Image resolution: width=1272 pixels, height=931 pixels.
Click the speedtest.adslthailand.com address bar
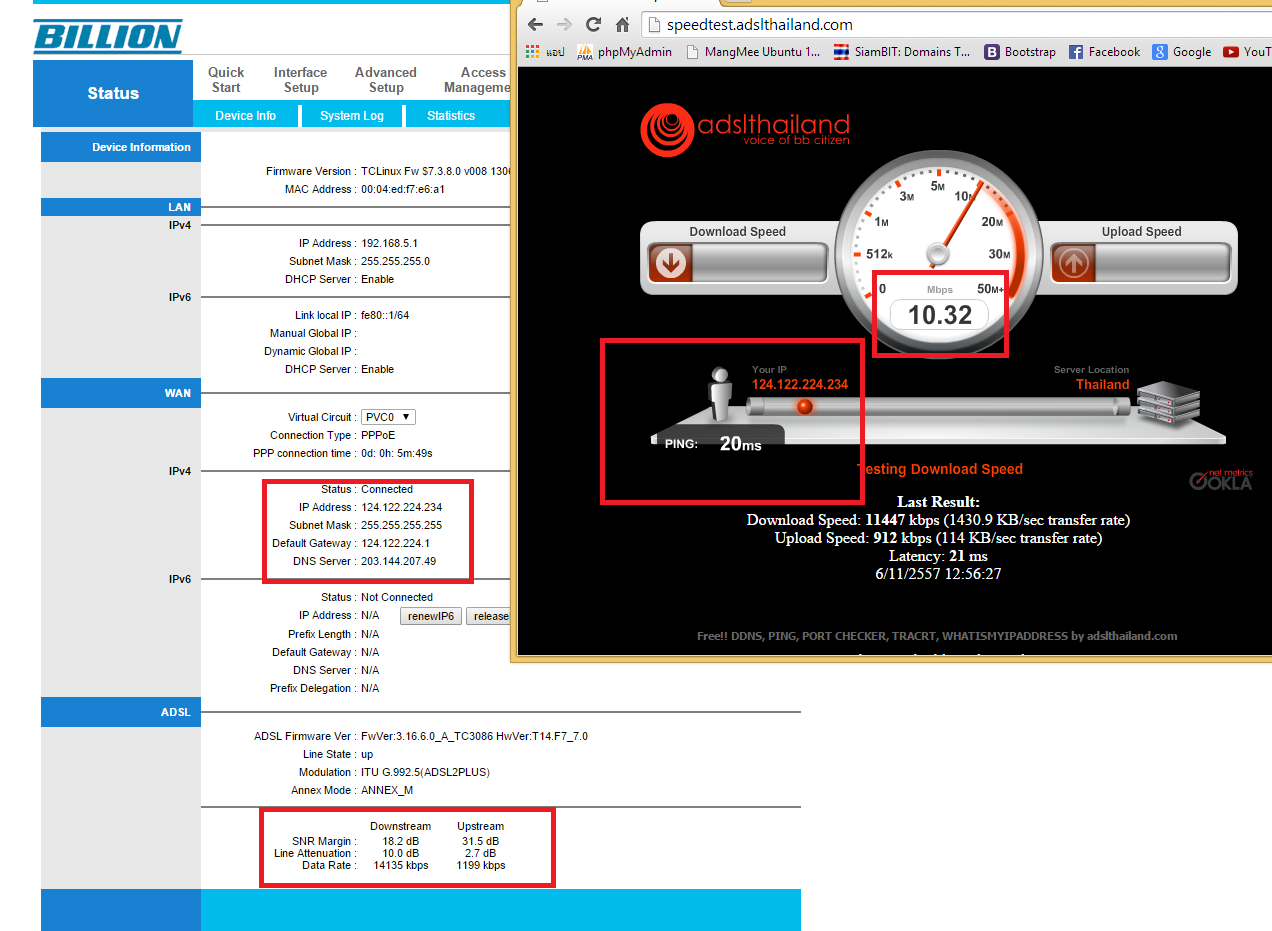[955, 25]
